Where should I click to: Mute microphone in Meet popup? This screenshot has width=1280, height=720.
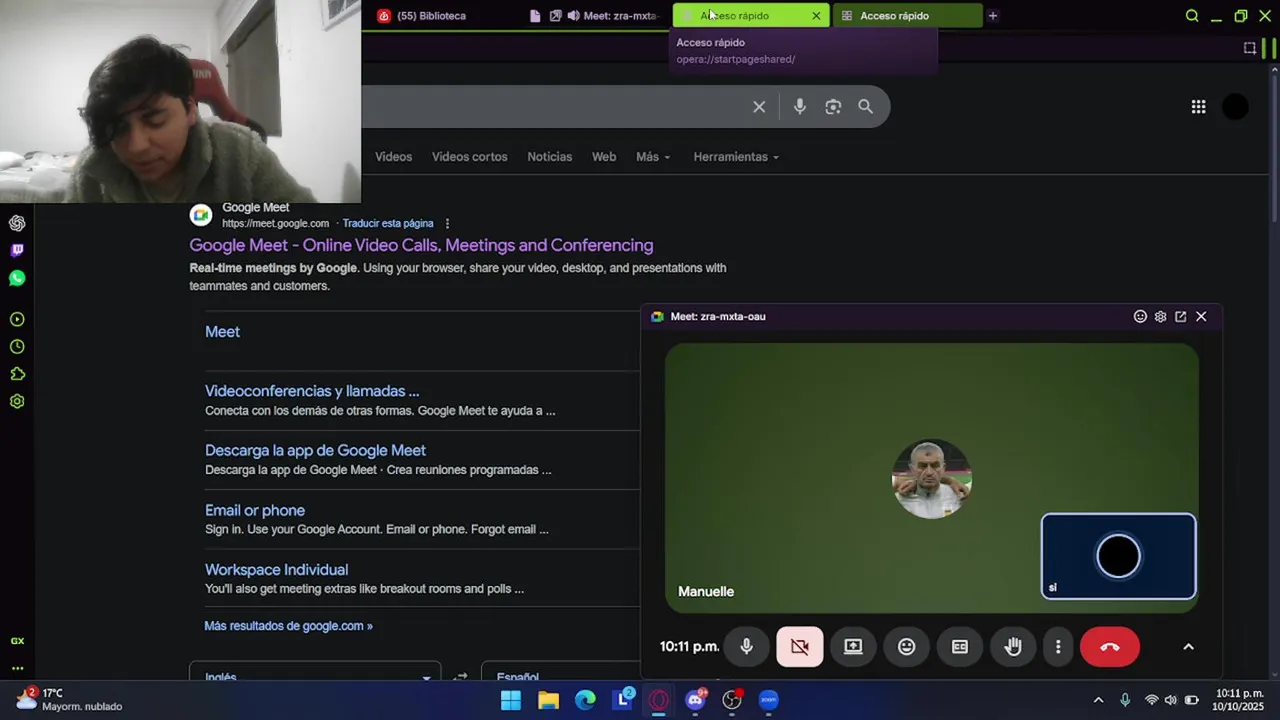[x=746, y=647]
